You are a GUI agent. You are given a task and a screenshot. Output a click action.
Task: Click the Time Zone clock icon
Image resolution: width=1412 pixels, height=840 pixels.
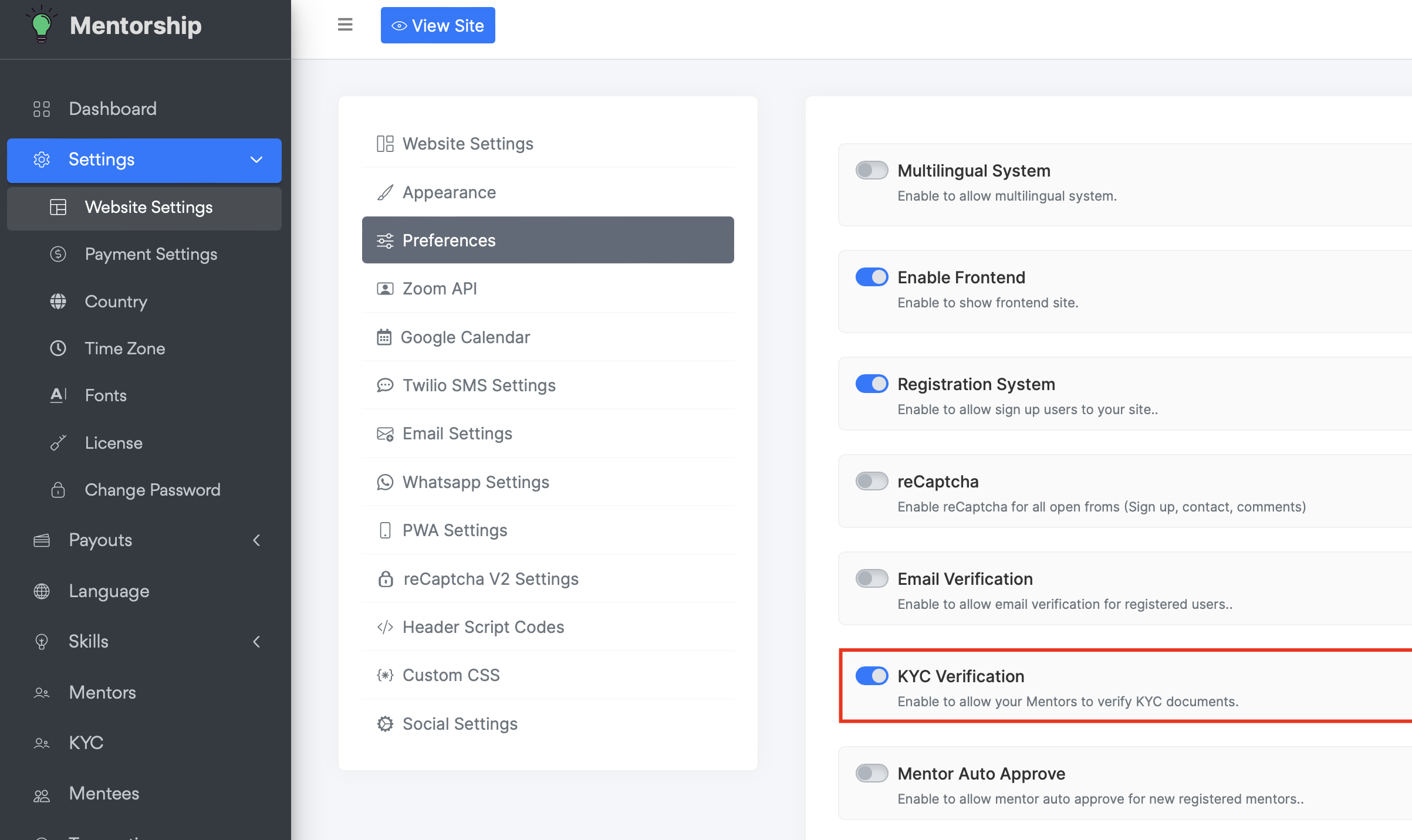pos(58,348)
